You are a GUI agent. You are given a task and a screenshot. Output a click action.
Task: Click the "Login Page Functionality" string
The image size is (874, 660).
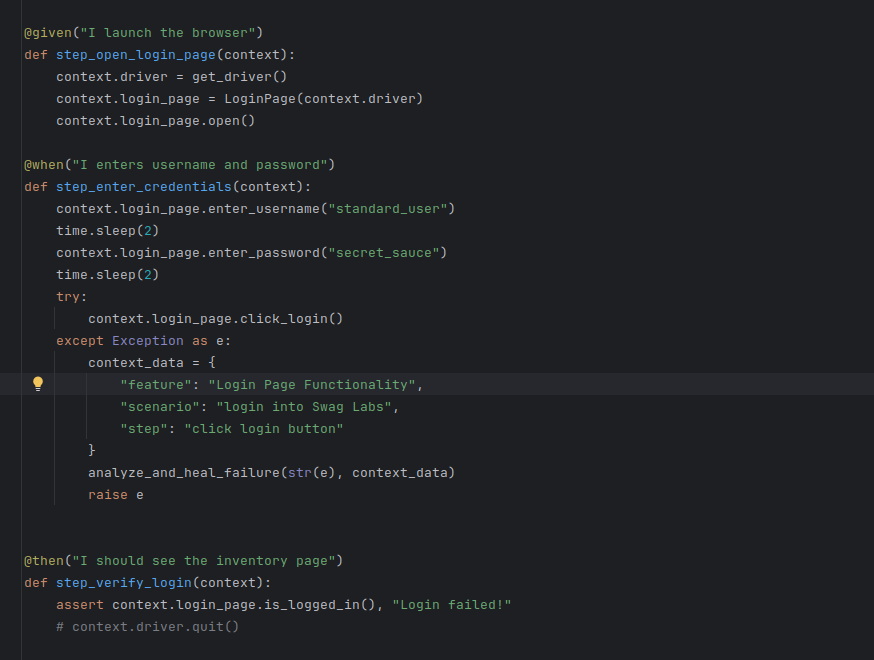(311, 385)
